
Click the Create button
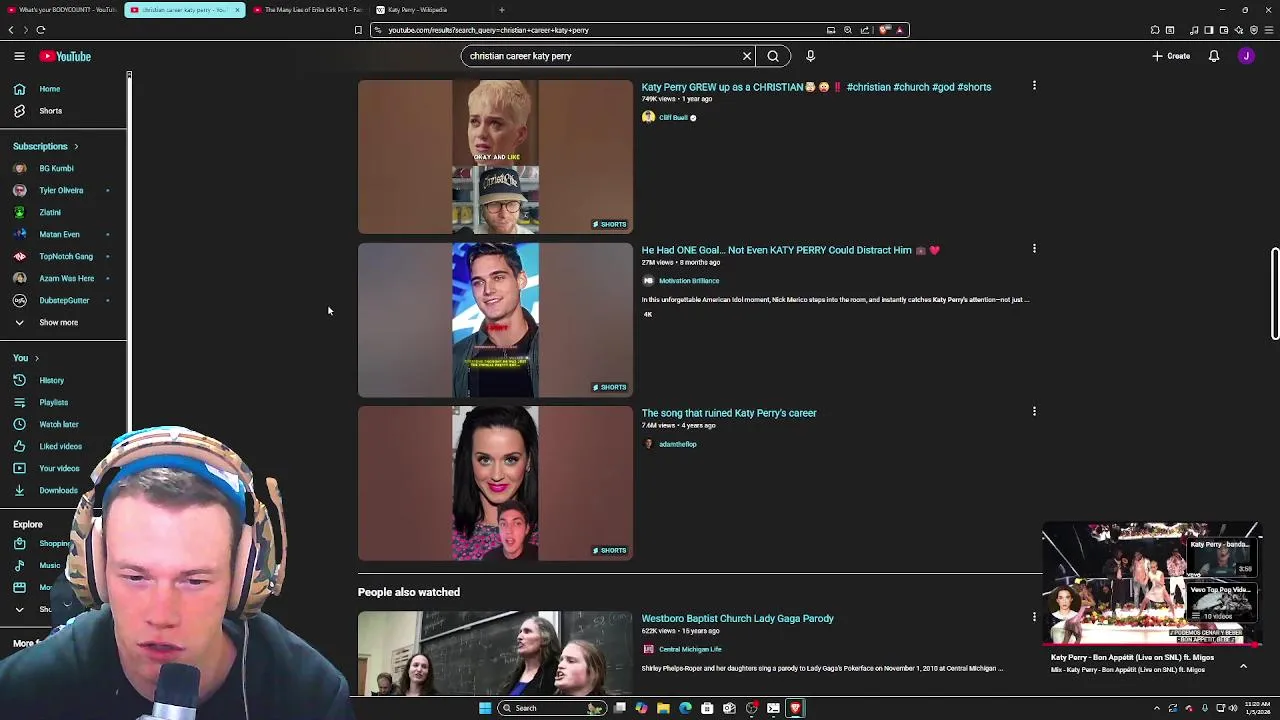click(1171, 56)
